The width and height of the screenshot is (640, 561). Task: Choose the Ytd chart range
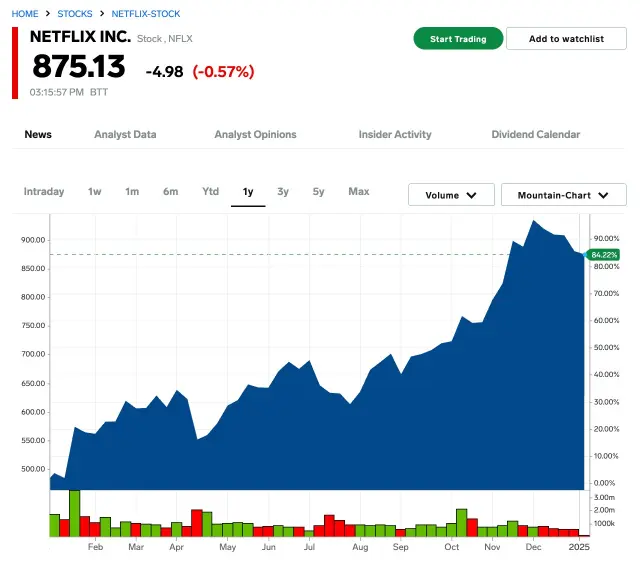coord(210,192)
